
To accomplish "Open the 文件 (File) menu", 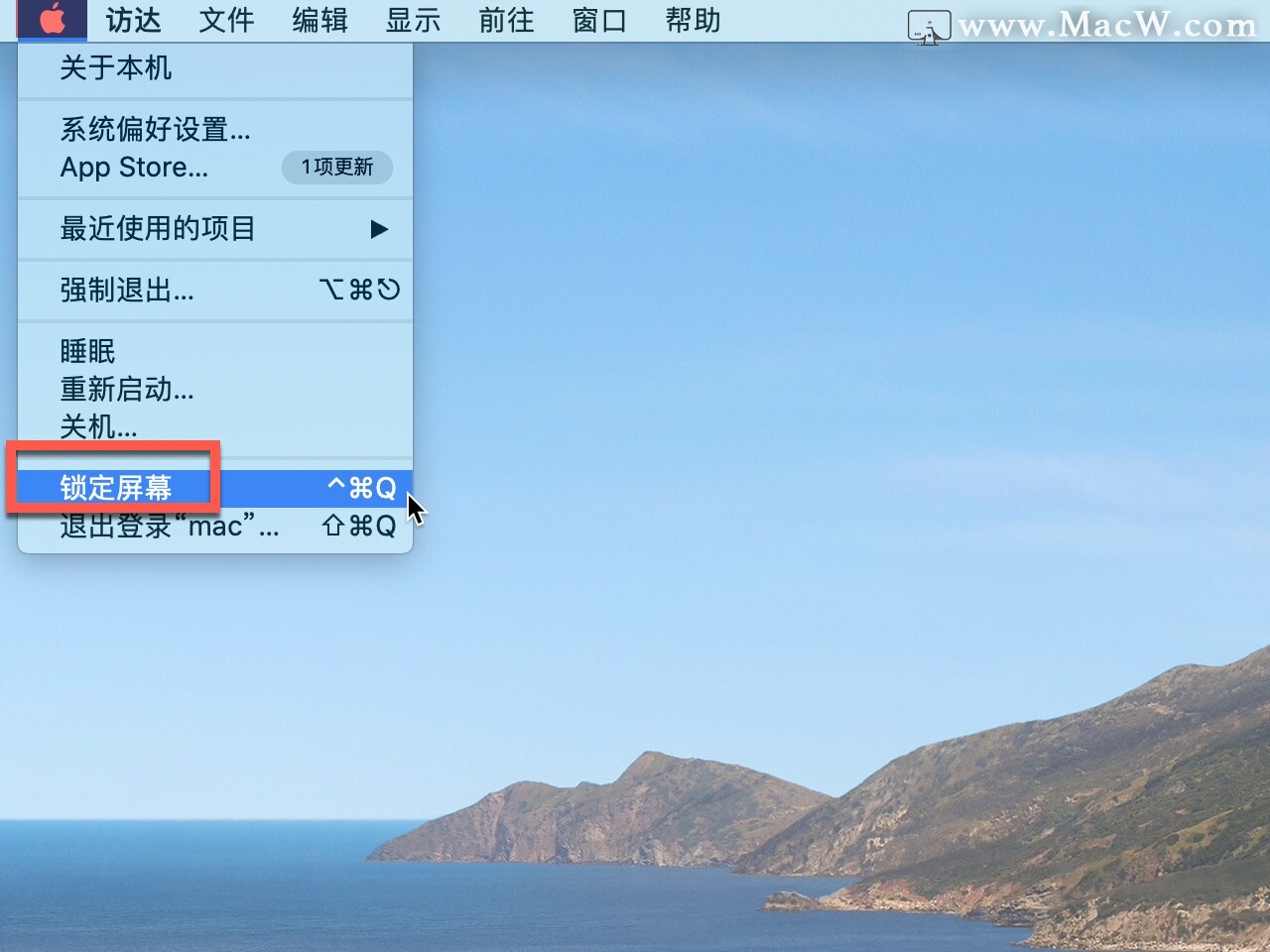I will click(x=225, y=20).
